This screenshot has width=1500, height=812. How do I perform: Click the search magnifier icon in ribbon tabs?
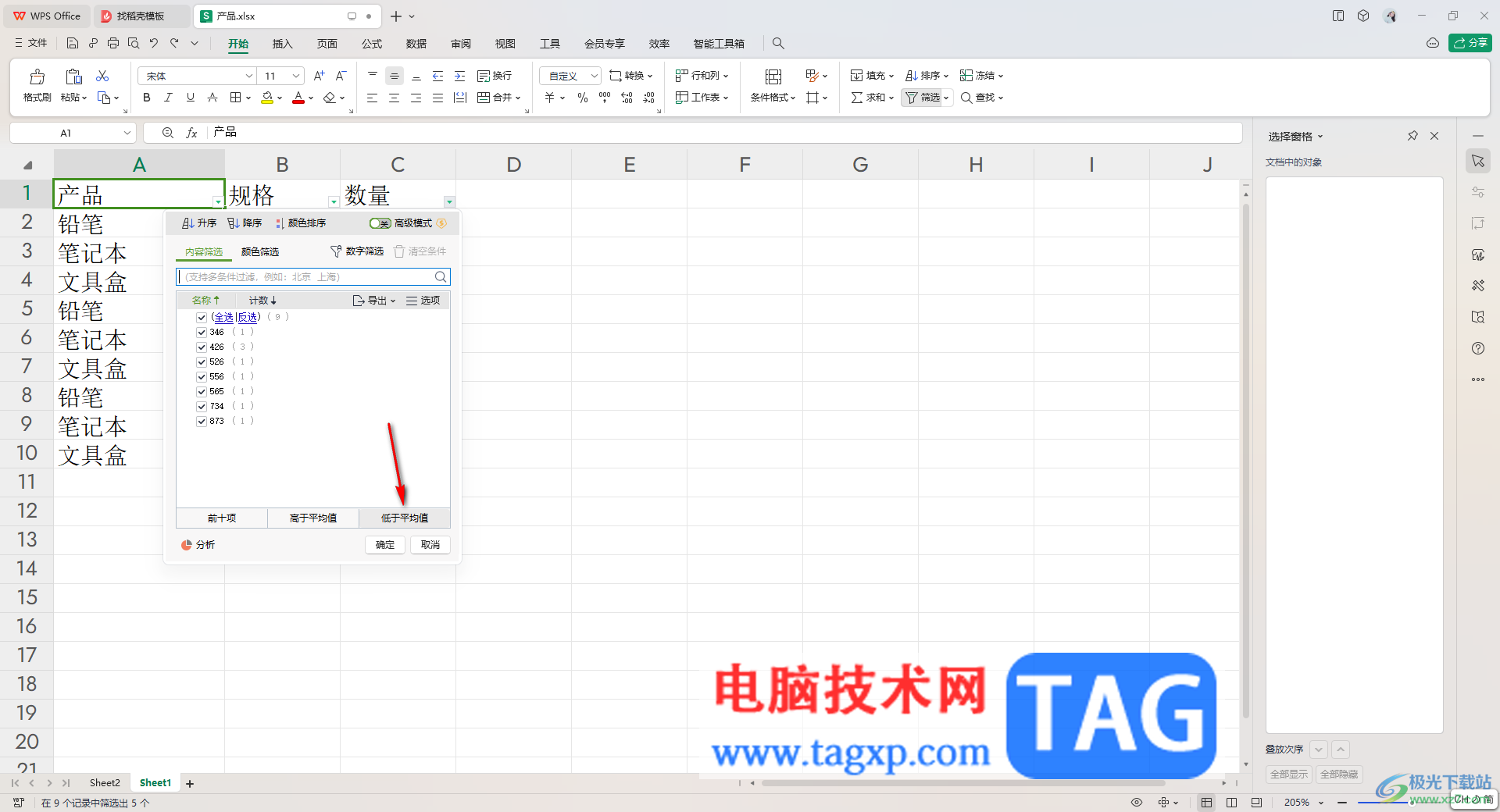pyautogui.click(x=778, y=44)
